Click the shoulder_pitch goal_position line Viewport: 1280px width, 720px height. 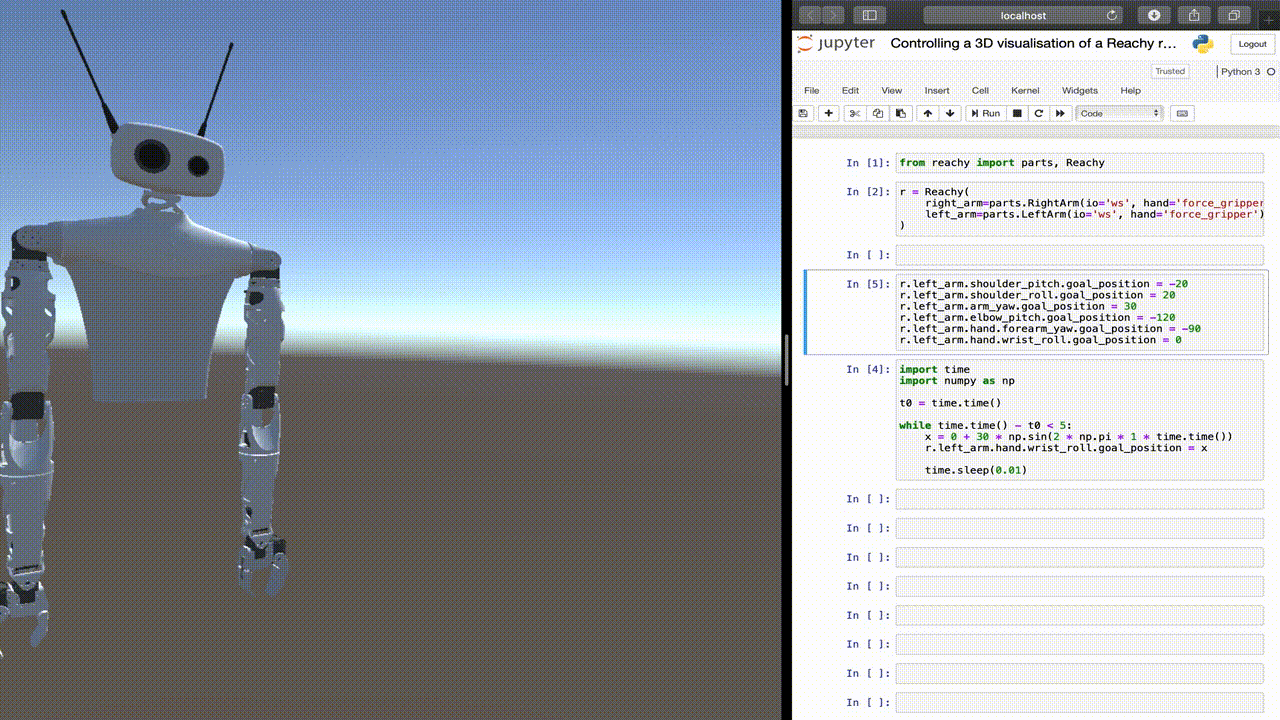[x=1044, y=284]
